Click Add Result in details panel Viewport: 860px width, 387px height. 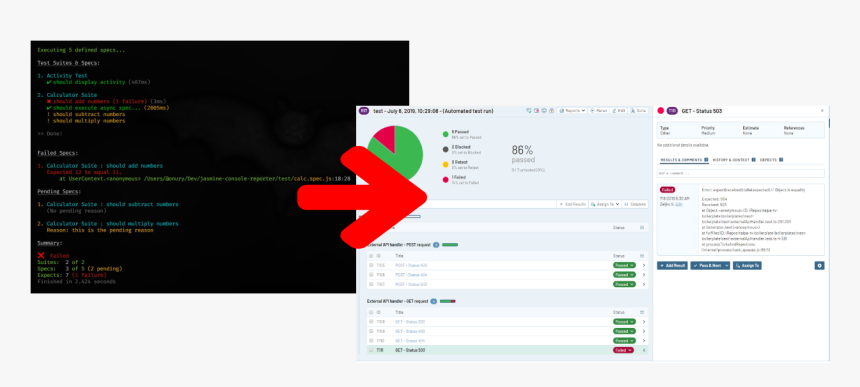(x=672, y=265)
